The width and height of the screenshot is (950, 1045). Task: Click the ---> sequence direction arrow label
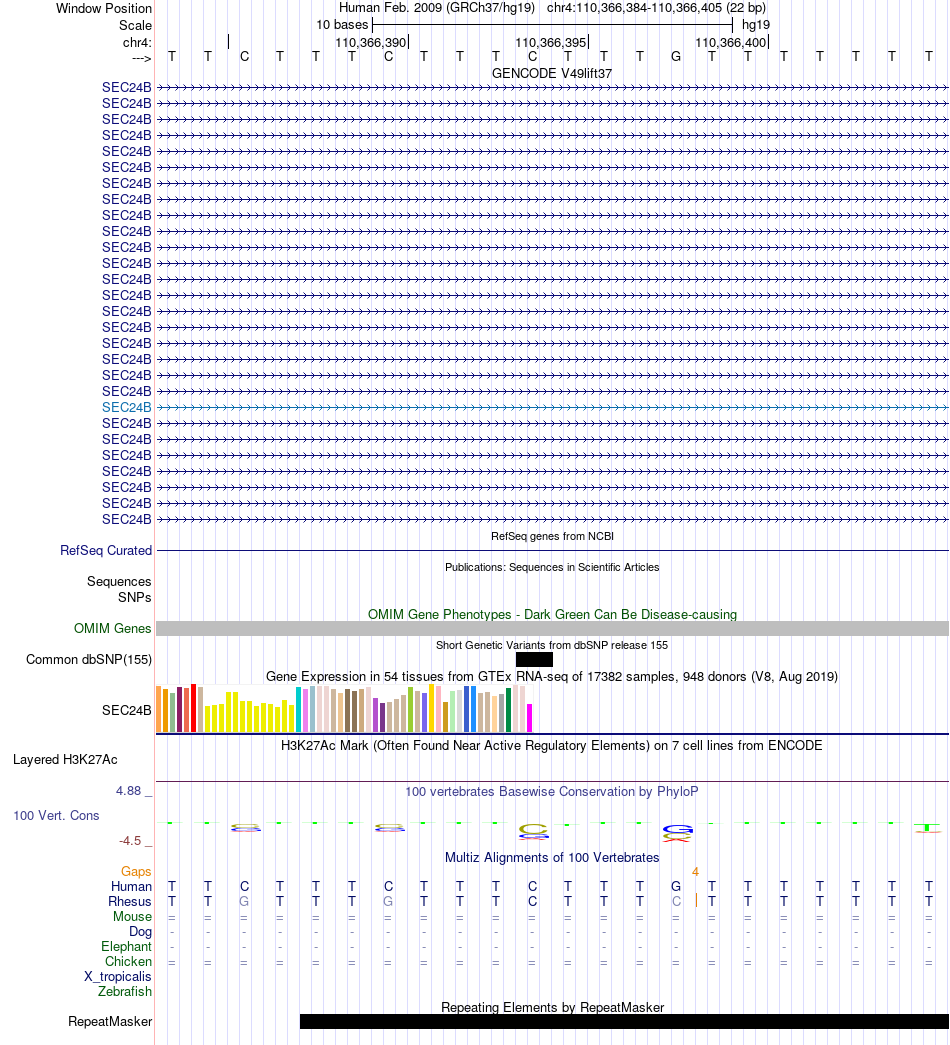click(x=141, y=59)
